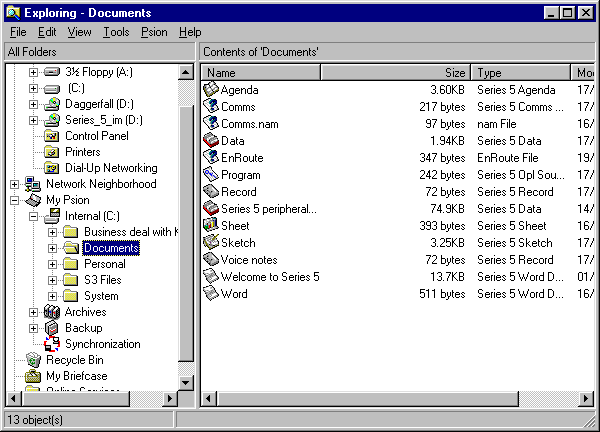Click the EnRoute file icon
Image resolution: width=600 pixels, height=432 pixels.
click(x=210, y=157)
